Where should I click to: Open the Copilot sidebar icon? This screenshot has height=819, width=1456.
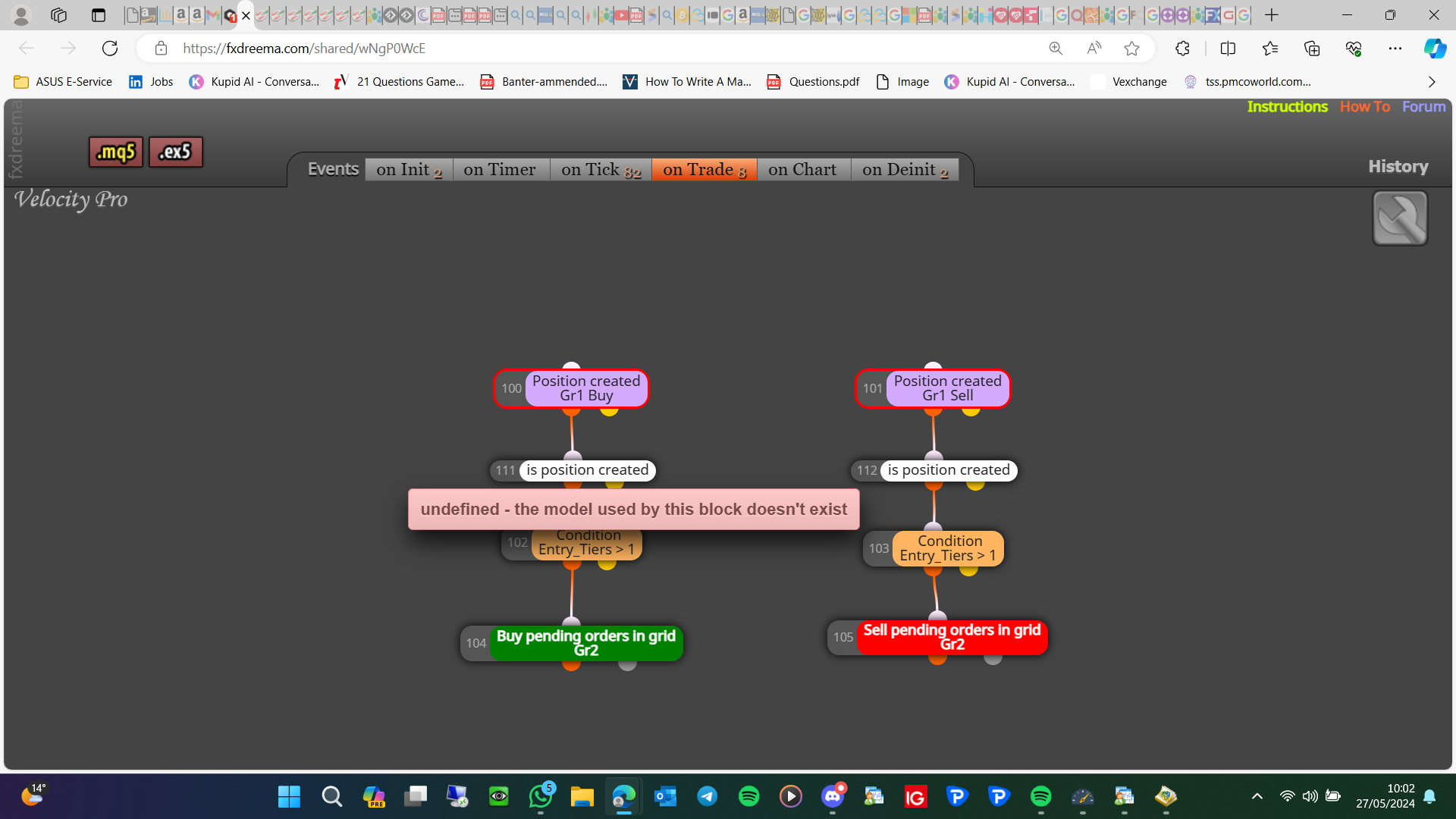tap(1435, 49)
